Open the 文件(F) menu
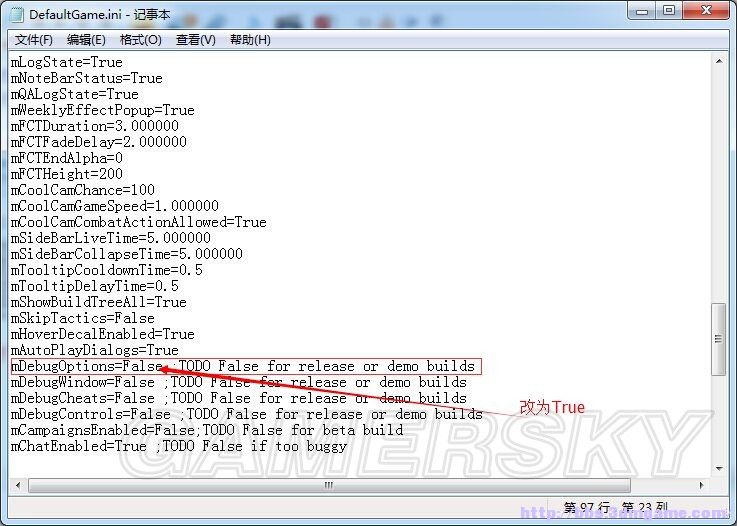 33,40
